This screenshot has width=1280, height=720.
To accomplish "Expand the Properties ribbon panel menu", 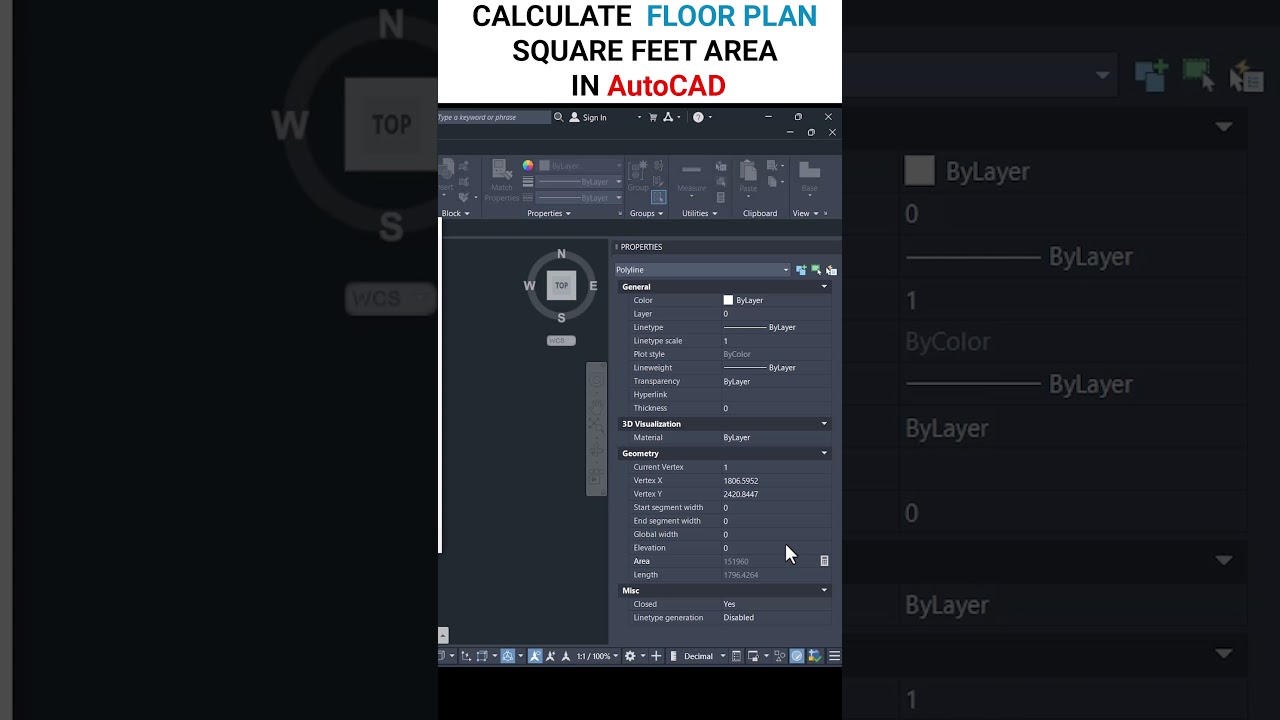I will pos(549,213).
